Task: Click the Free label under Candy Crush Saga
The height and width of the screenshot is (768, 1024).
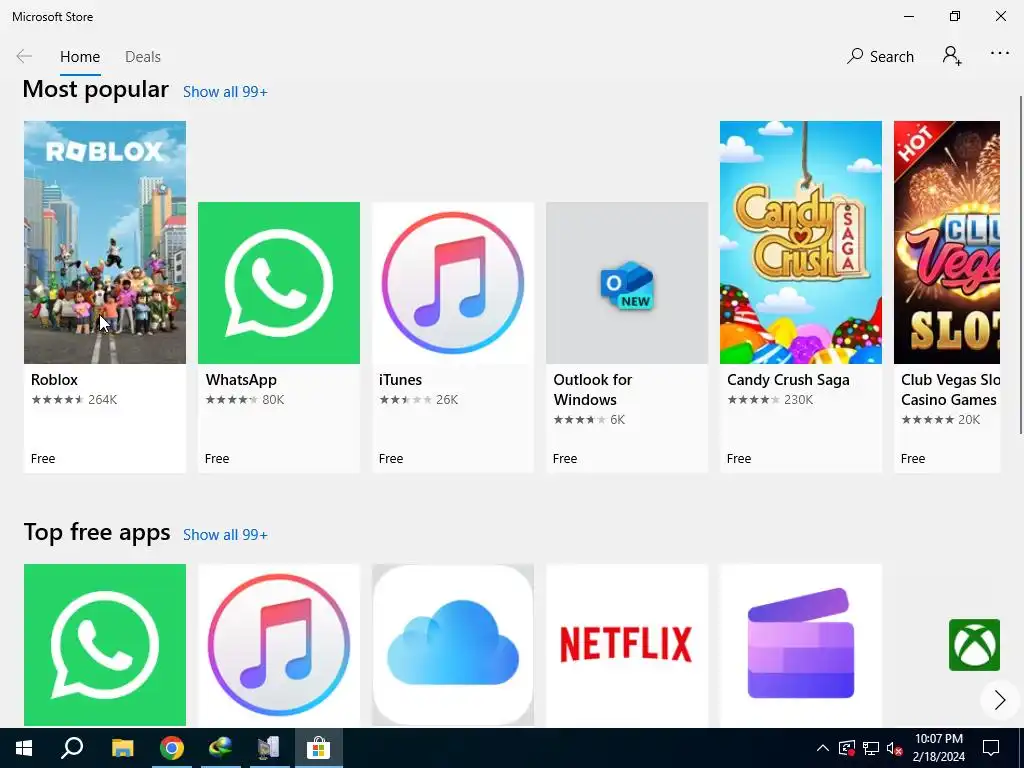Action: pyautogui.click(x=739, y=459)
